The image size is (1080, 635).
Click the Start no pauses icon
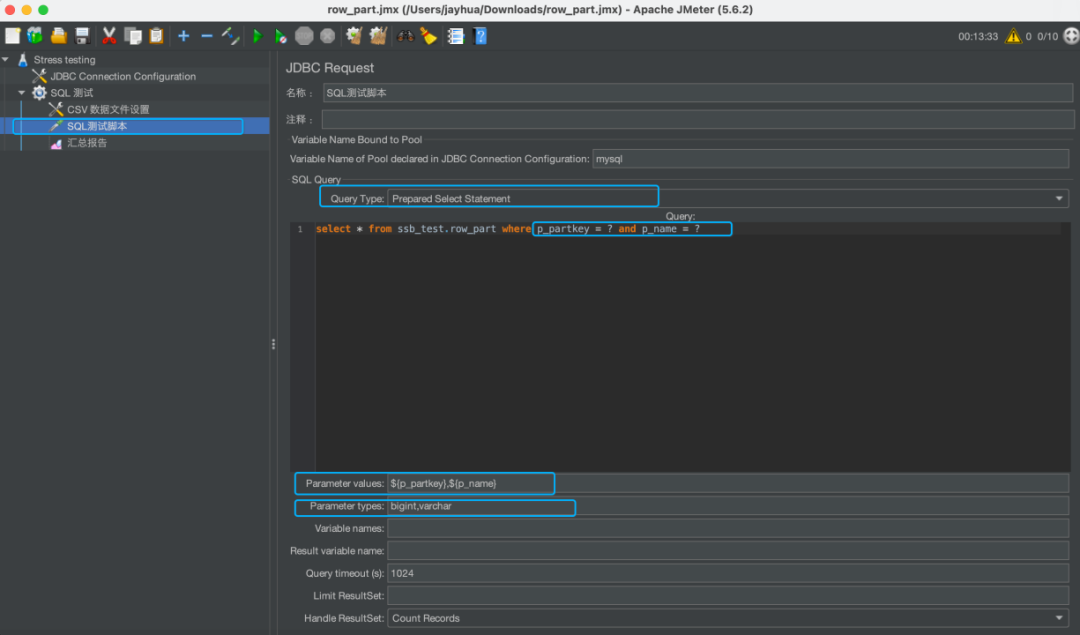coord(281,36)
